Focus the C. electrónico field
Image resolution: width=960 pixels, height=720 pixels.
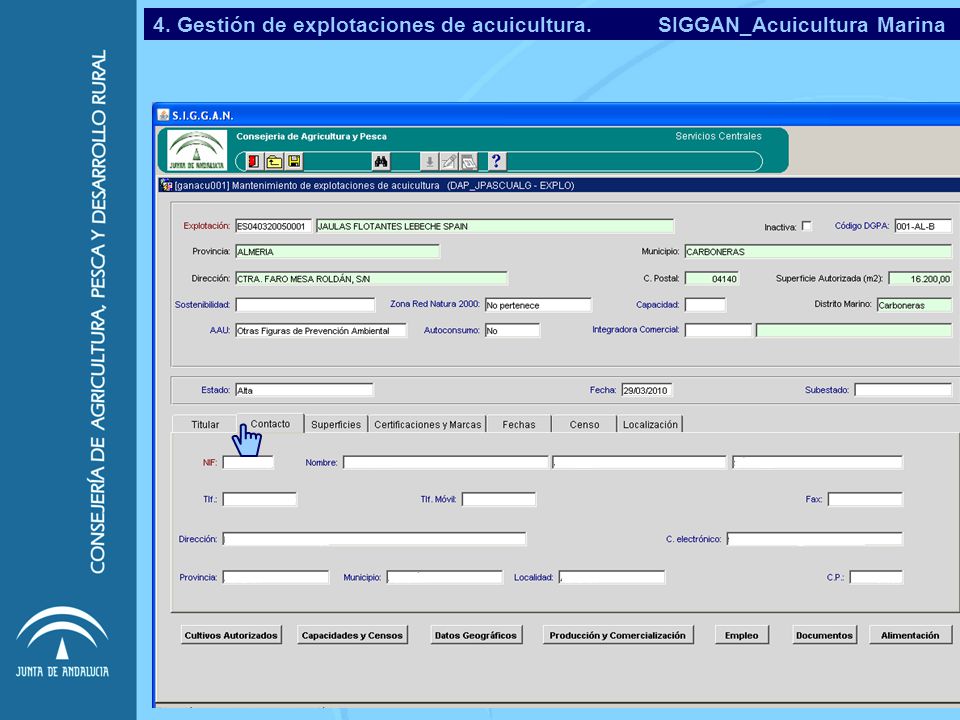tap(815, 539)
